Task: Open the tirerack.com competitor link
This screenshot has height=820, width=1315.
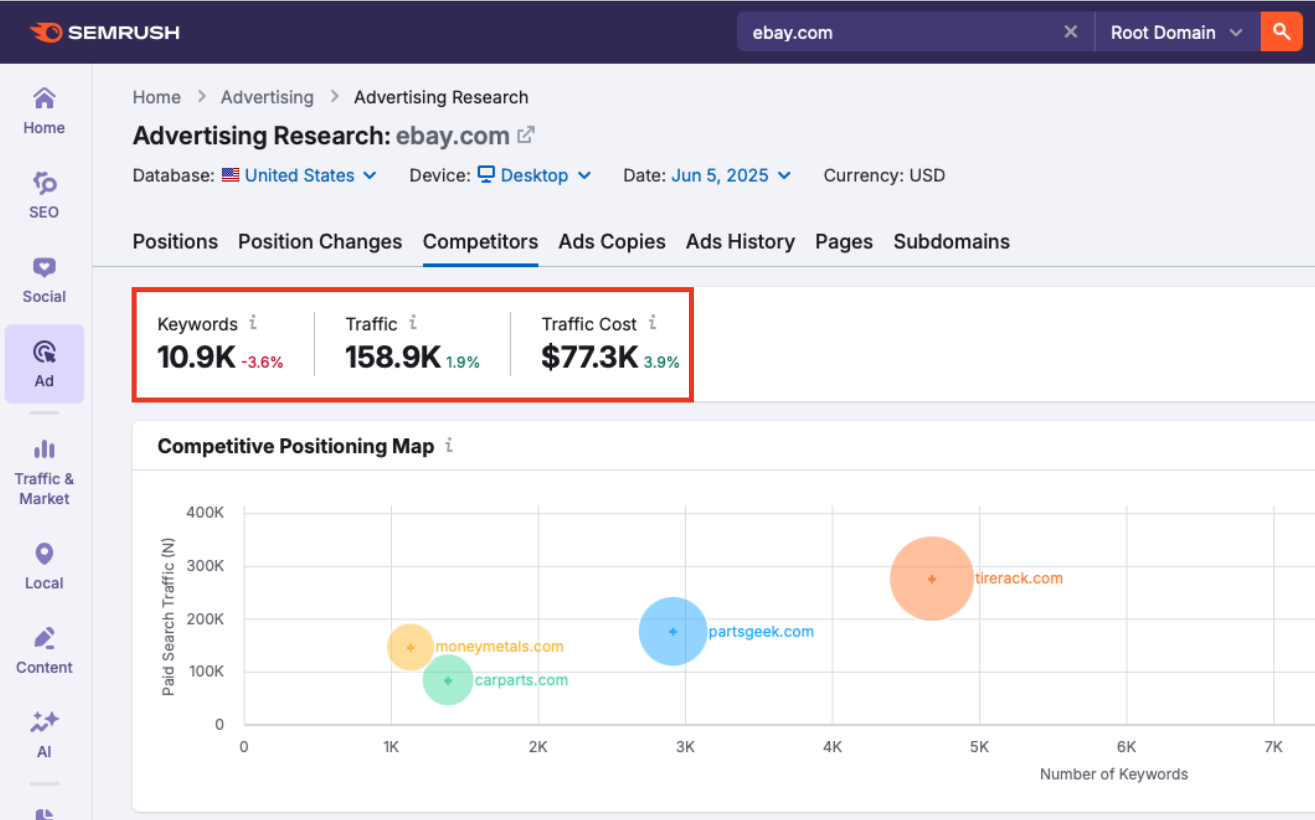Action: click(1018, 578)
